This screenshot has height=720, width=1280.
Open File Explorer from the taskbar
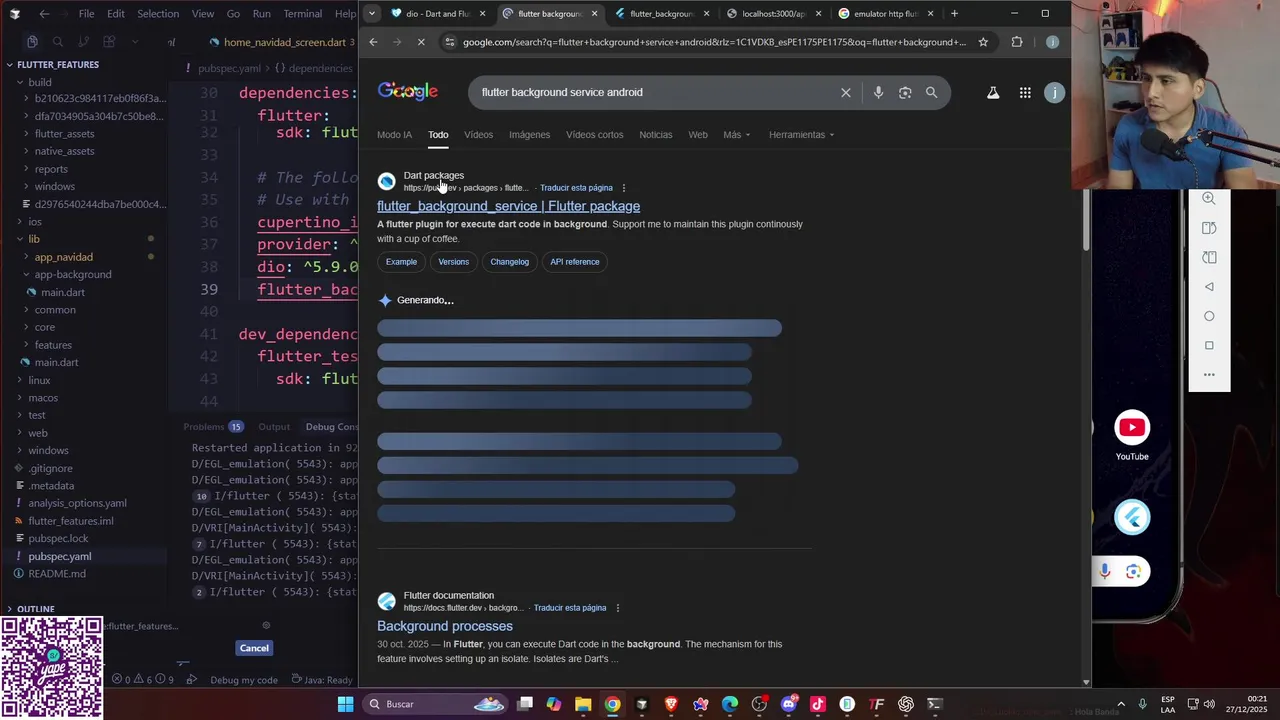pyautogui.click(x=583, y=704)
